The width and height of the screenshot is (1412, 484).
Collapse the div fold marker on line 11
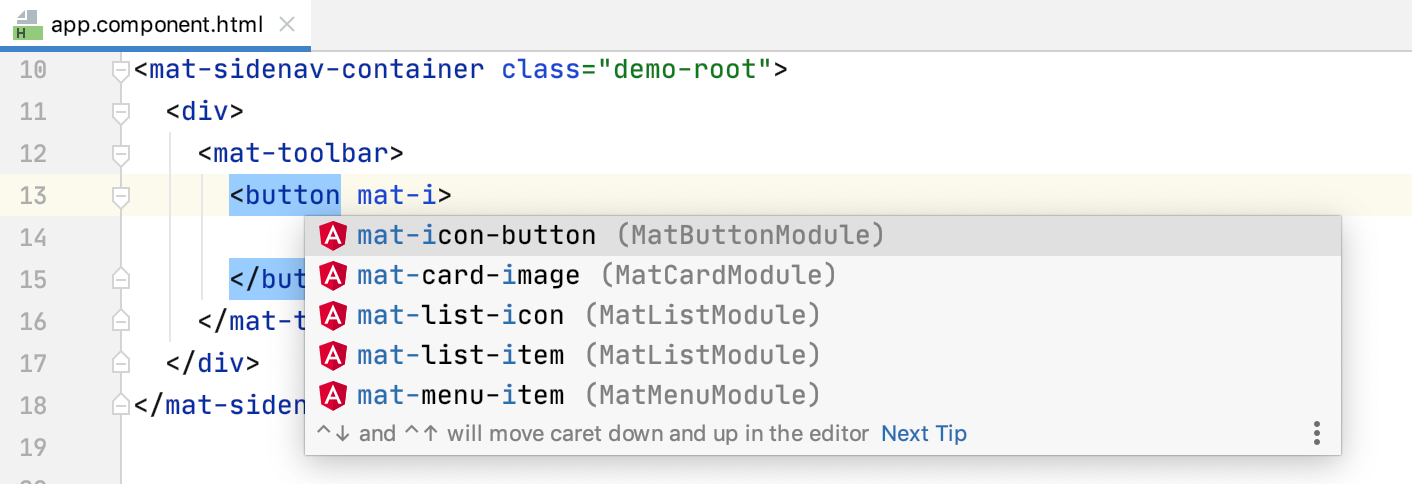point(121,112)
